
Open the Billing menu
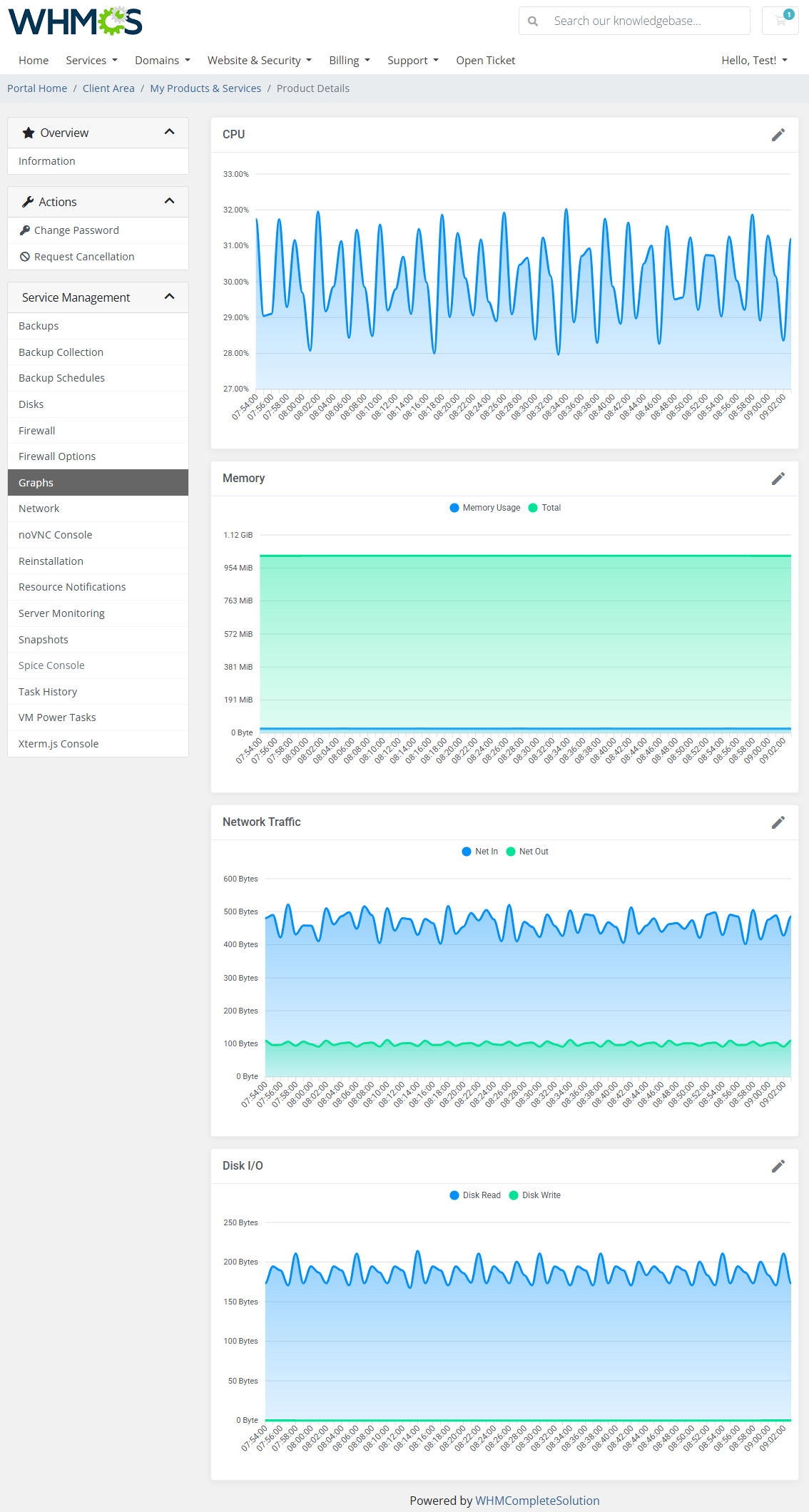[349, 61]
